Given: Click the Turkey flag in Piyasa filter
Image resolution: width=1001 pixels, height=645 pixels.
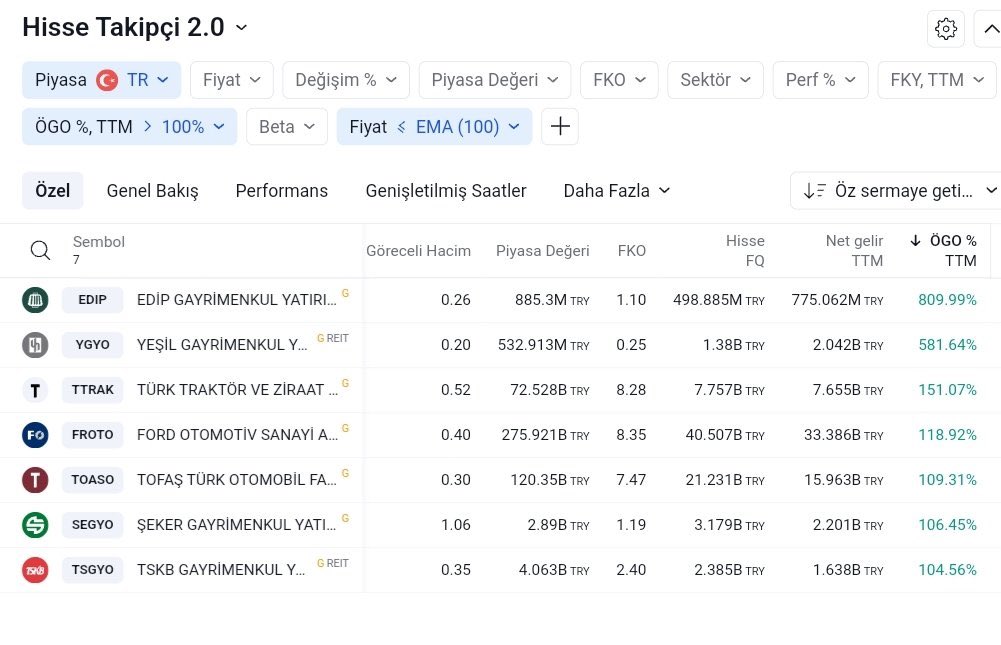Looking at the screenshot, I should (107, 80).
